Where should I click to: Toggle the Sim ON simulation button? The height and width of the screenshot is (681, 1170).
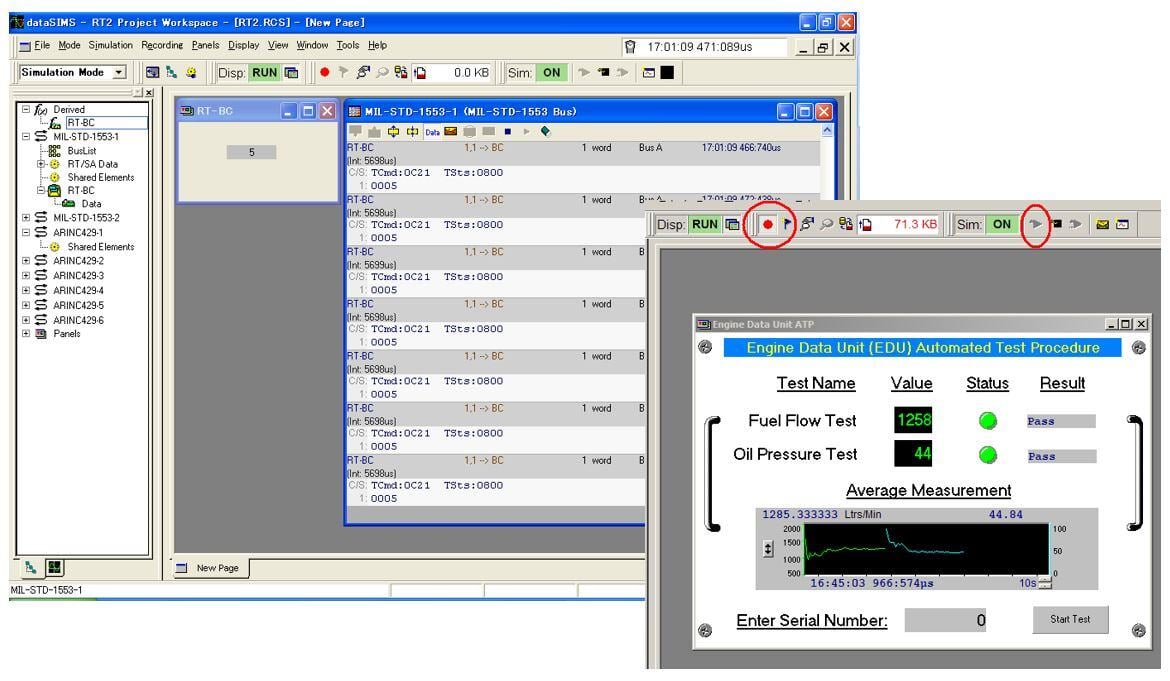(549, 73)
